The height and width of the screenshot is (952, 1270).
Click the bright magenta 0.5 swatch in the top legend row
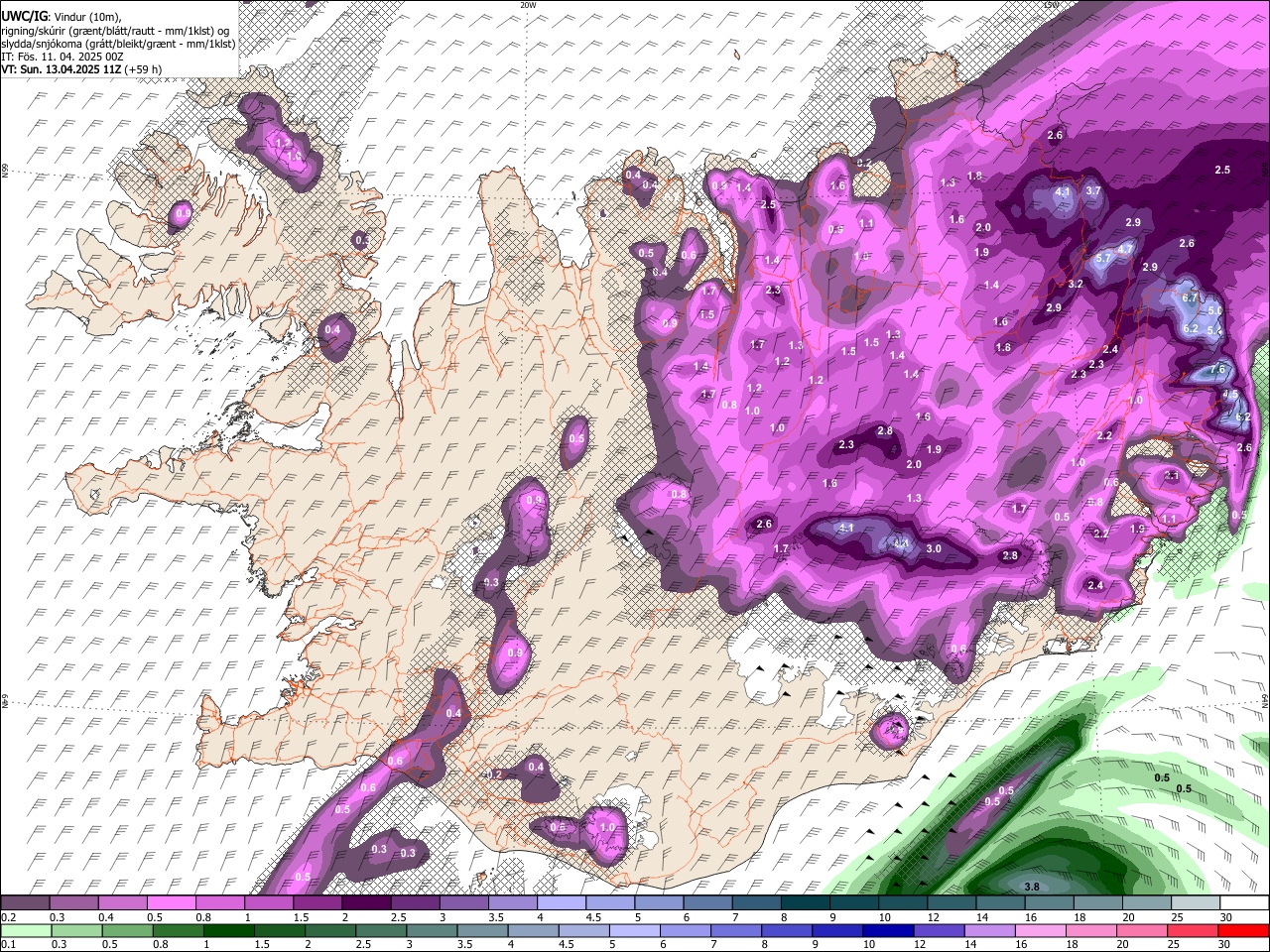[x=171, y=903]
